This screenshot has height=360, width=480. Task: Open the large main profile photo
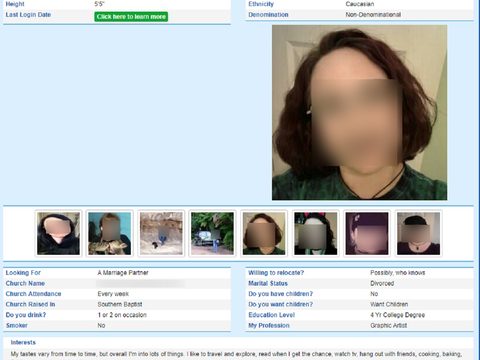click(359, 113)
